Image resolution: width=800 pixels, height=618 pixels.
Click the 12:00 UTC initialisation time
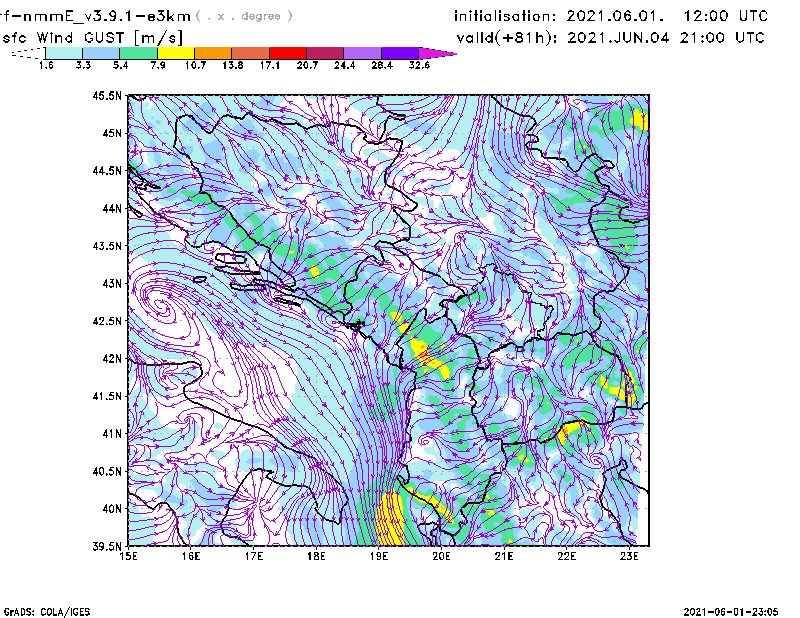[x=725, y=16]
